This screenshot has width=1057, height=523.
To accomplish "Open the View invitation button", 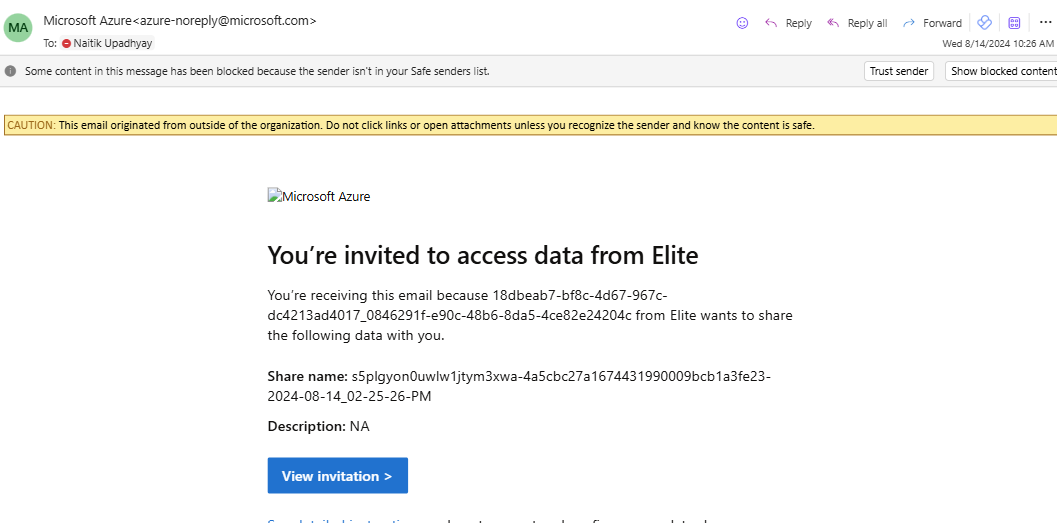I will [x=338, y=476].
